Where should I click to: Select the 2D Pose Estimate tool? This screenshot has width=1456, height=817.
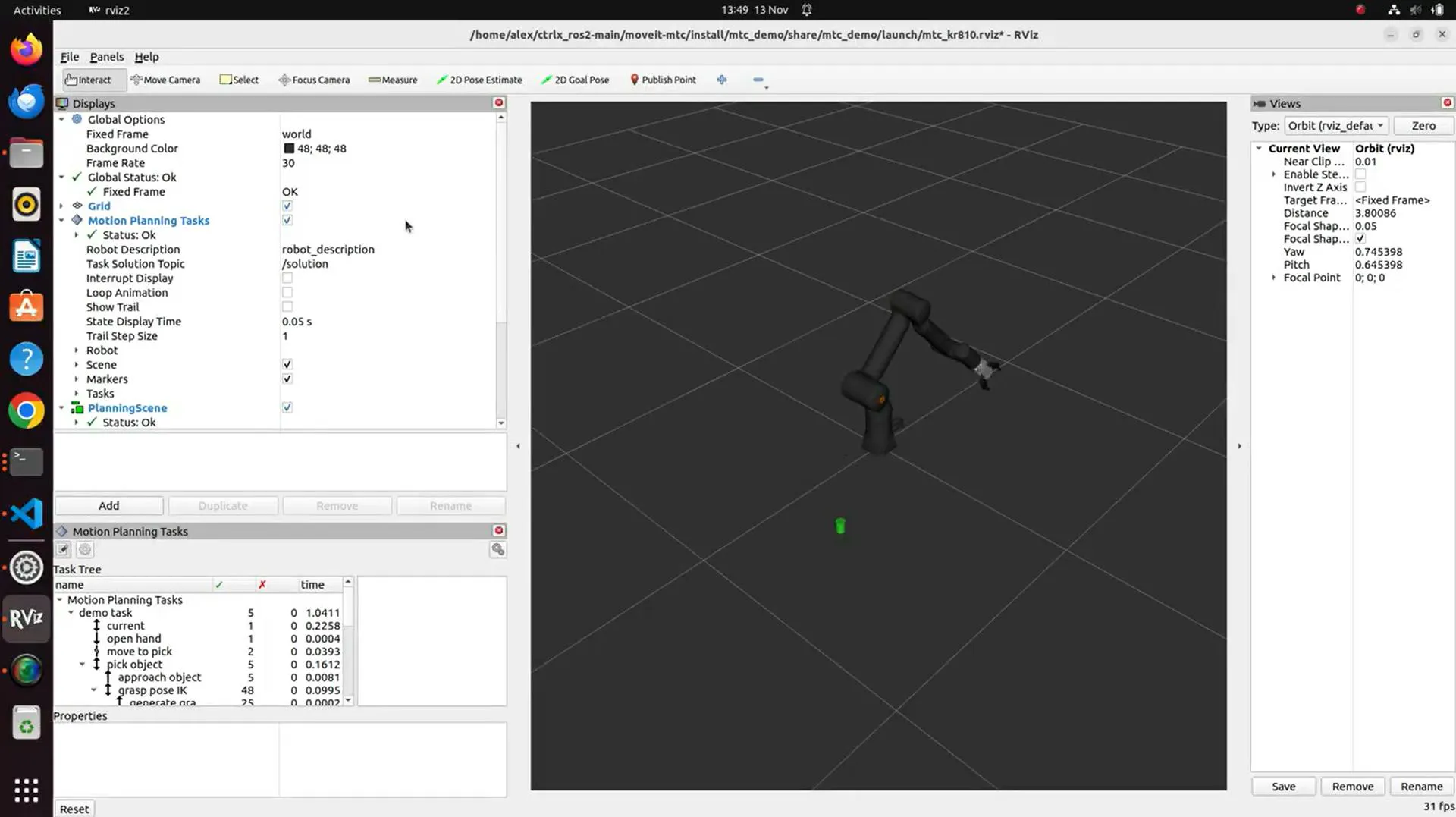[x=479, y=80]
